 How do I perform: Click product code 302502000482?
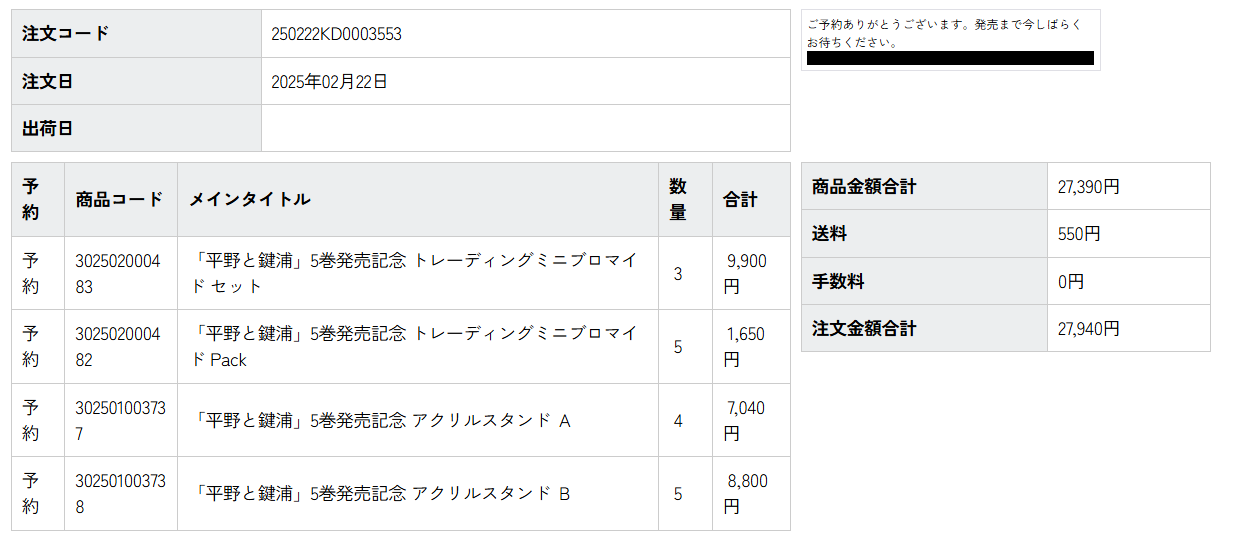click(118, 347)
